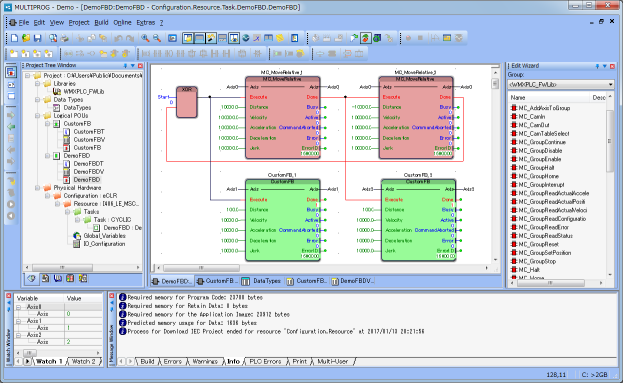Click the XOR function block
The height and width of the screenshot is (383, 623).
point(186,102)
